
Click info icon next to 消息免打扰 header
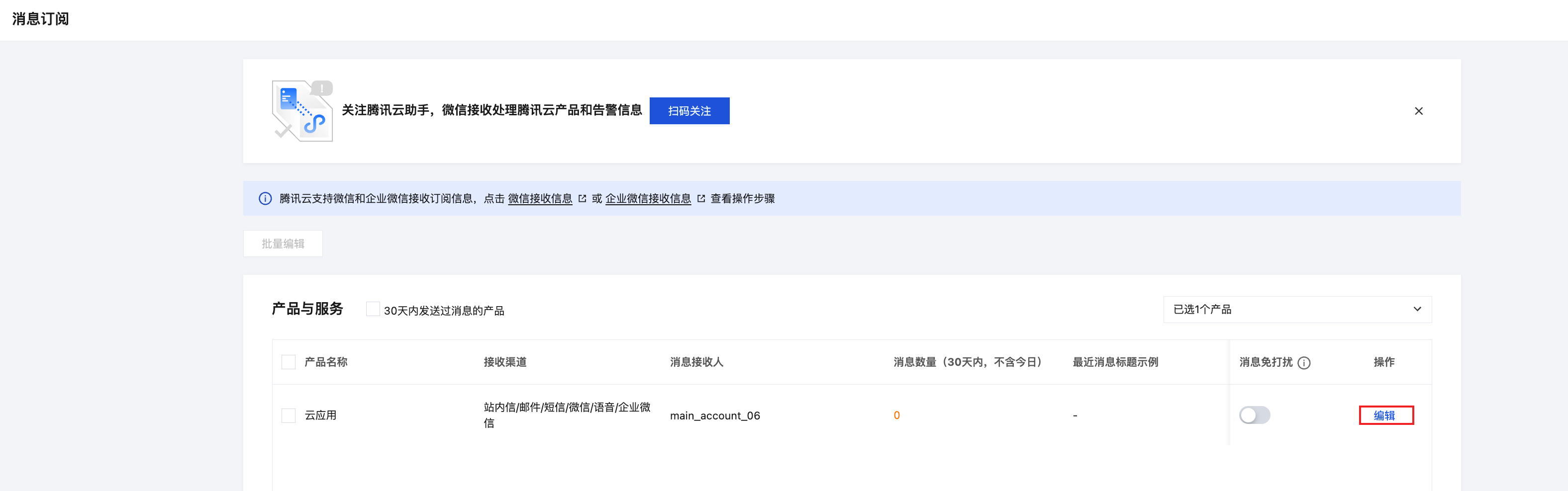(x=1304, y=363)
